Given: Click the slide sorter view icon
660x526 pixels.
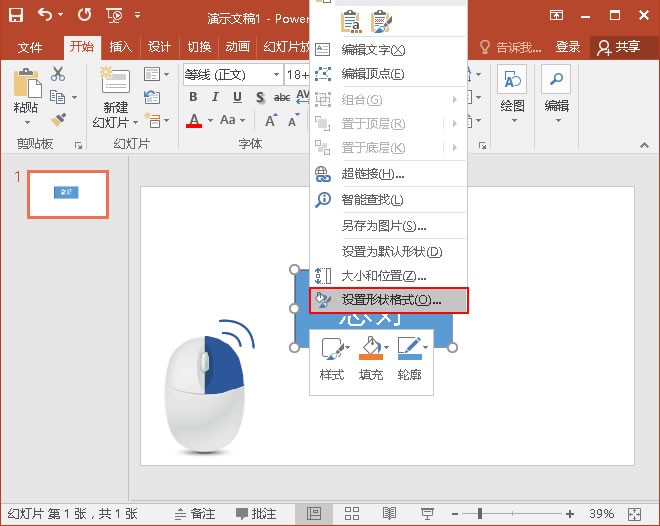Looking at the screenshot, I should pos(351,513).
